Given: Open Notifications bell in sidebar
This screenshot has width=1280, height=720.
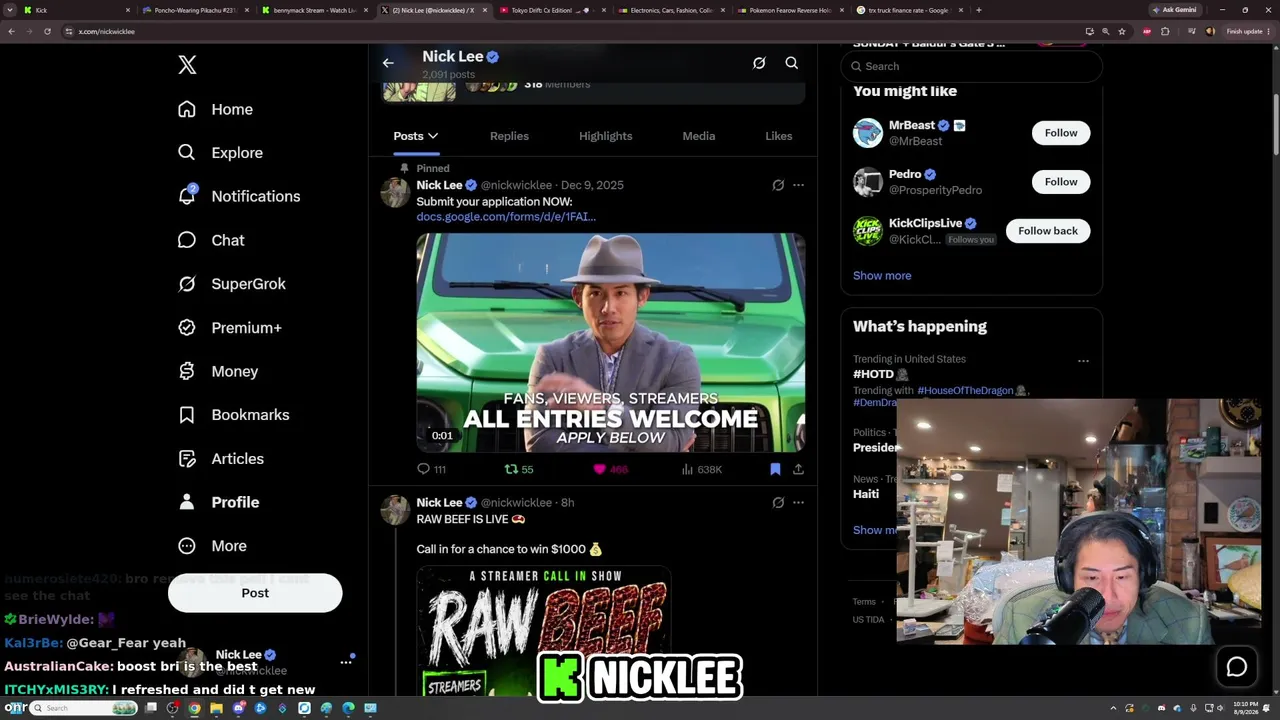Looking at the screenshot, I should (238, 196).
